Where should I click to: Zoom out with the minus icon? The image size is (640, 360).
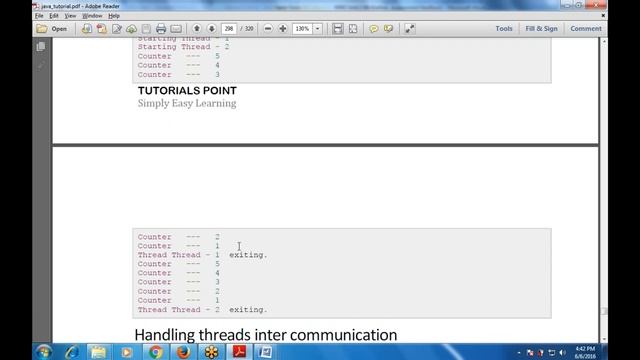(268, 29)
